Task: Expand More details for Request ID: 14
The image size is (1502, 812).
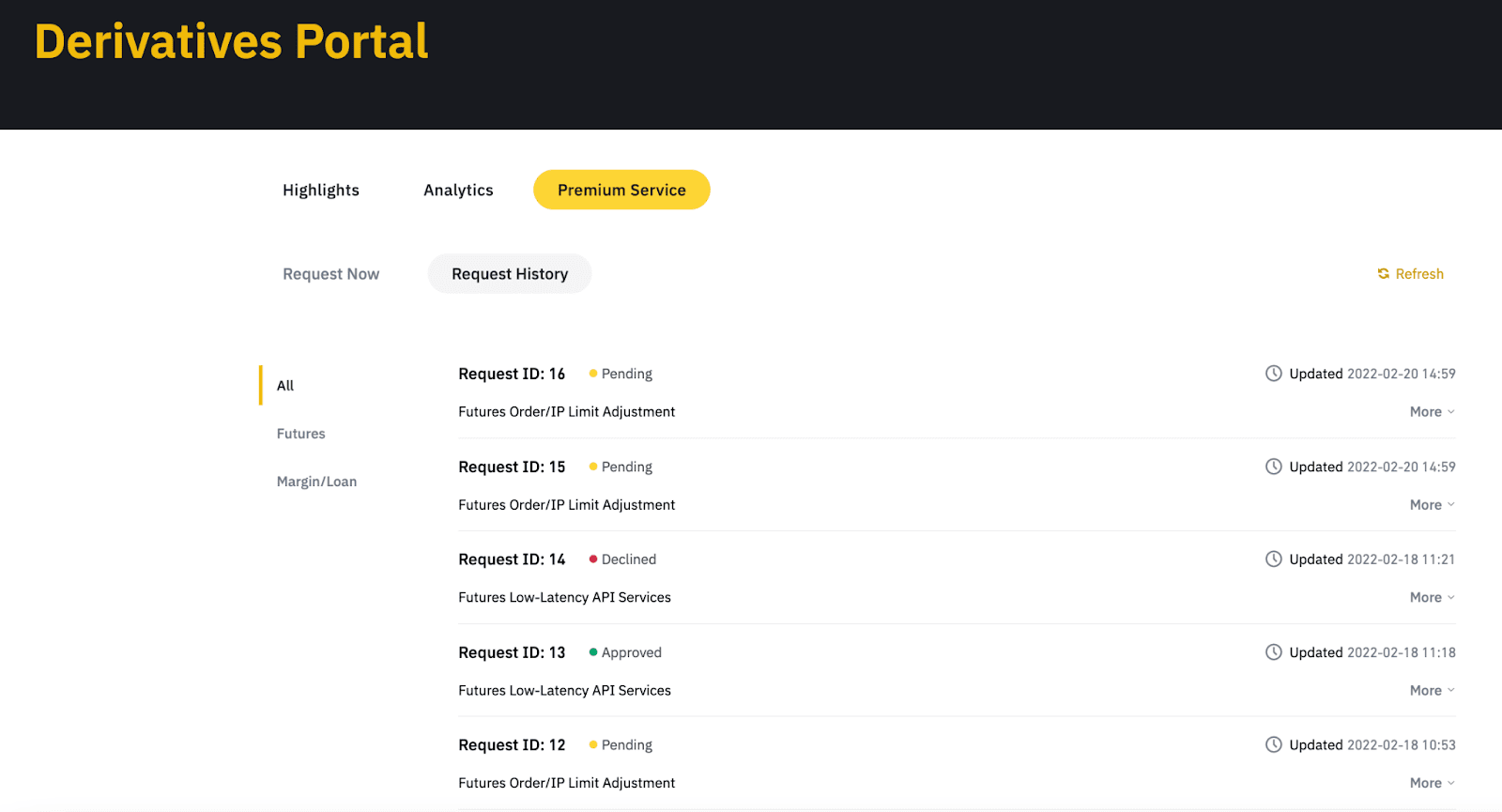Action: tap(1433, 598)
